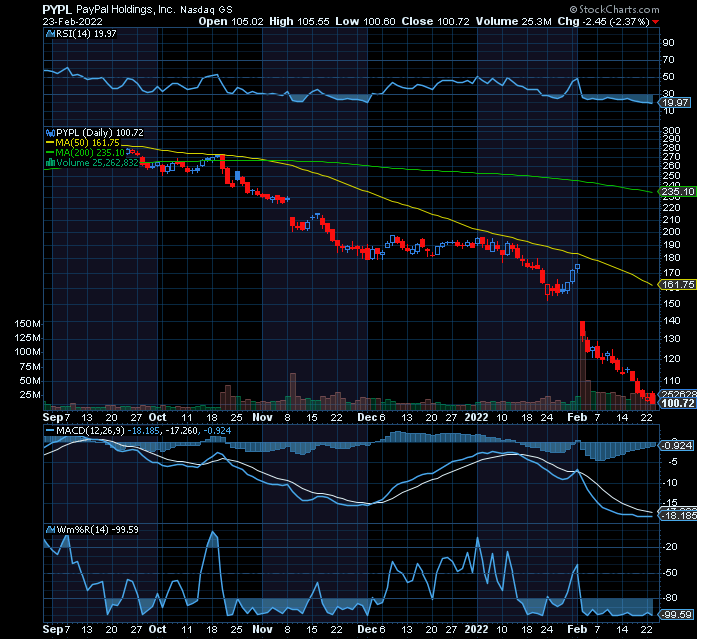Click the RSI(14) 19.97 legend text

pos(86,34)
